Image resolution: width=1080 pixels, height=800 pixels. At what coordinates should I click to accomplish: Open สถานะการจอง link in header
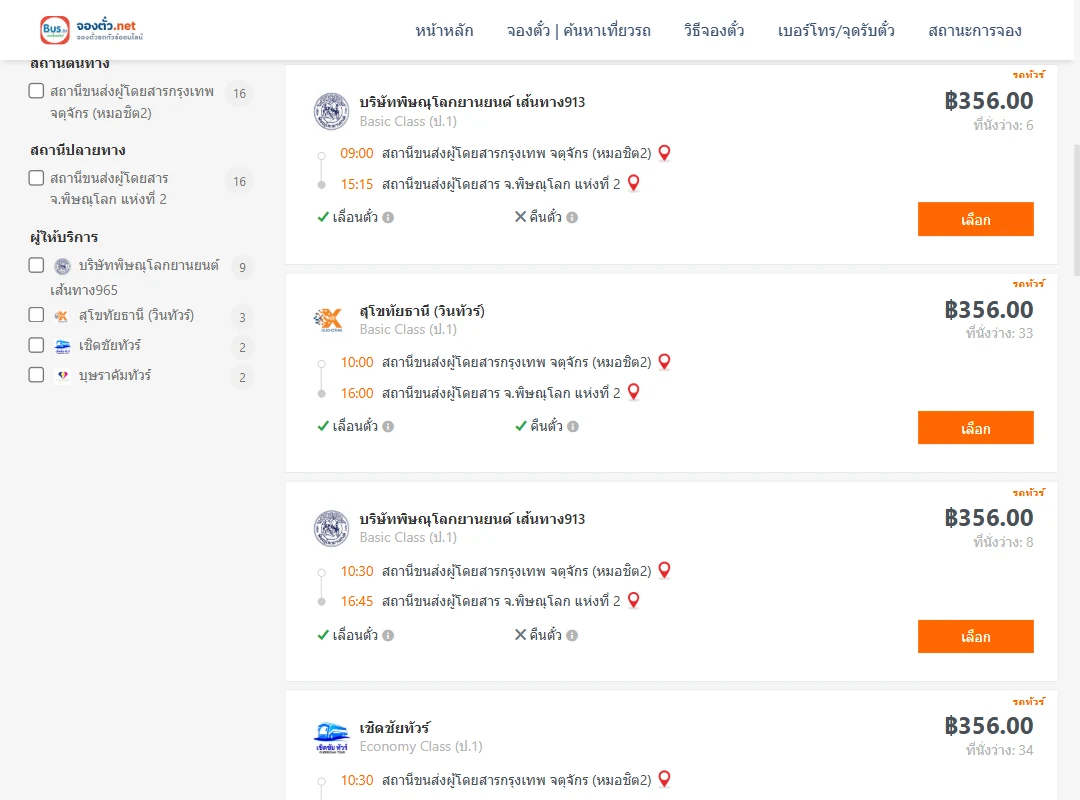(975, 31)
